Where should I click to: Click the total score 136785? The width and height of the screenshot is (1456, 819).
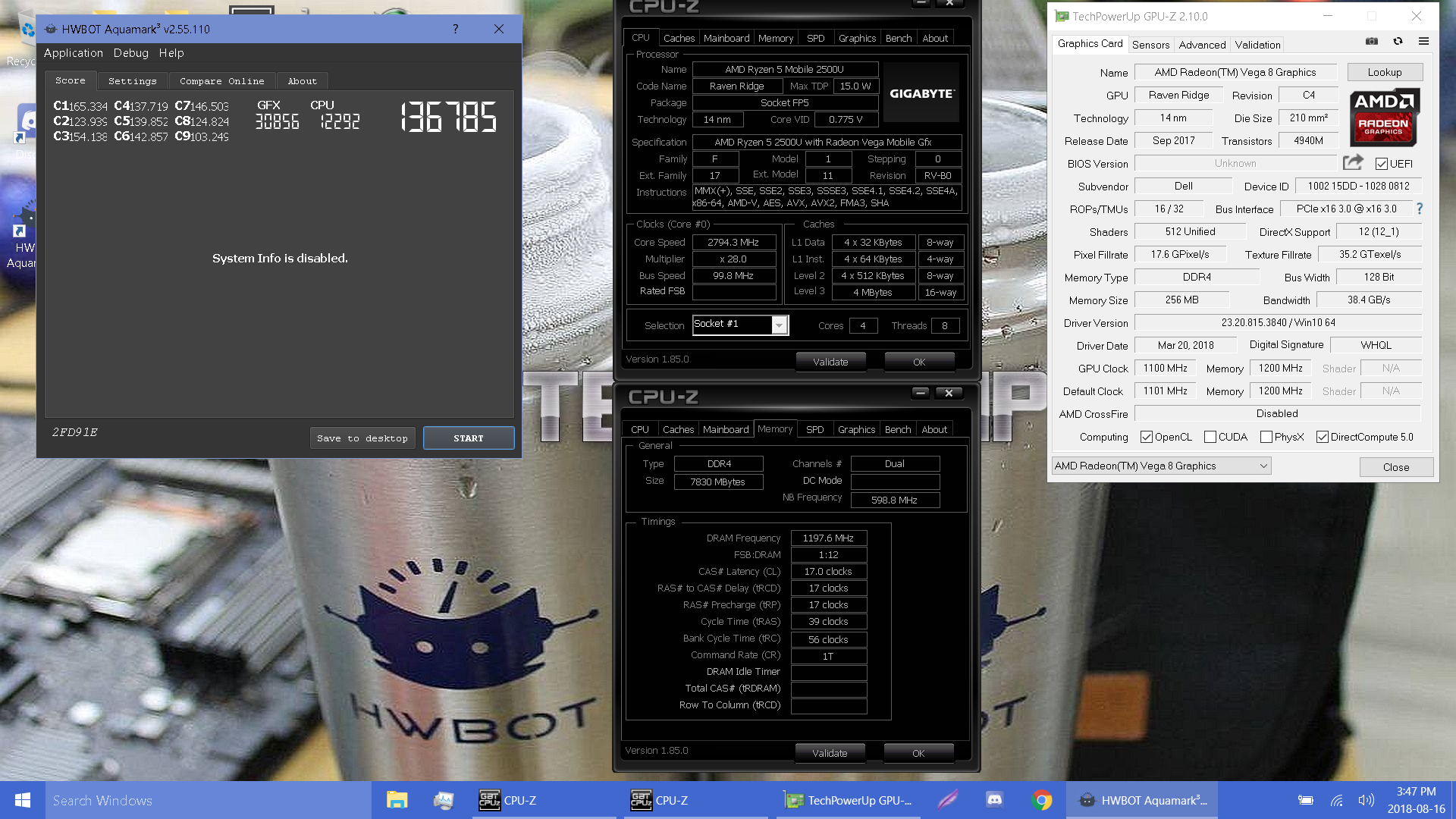449,117
